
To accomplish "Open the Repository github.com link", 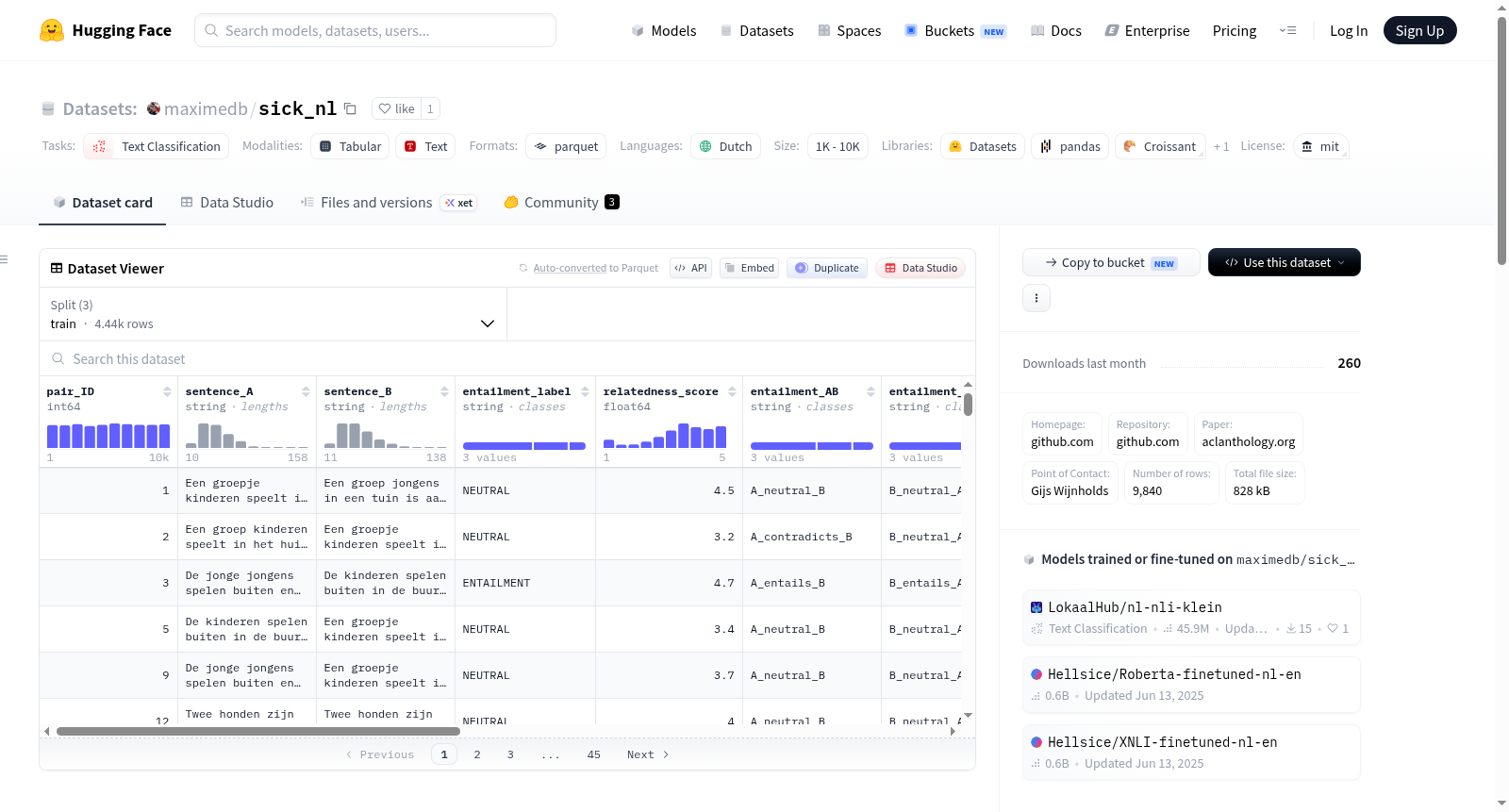I will [x=1148, y=434].
